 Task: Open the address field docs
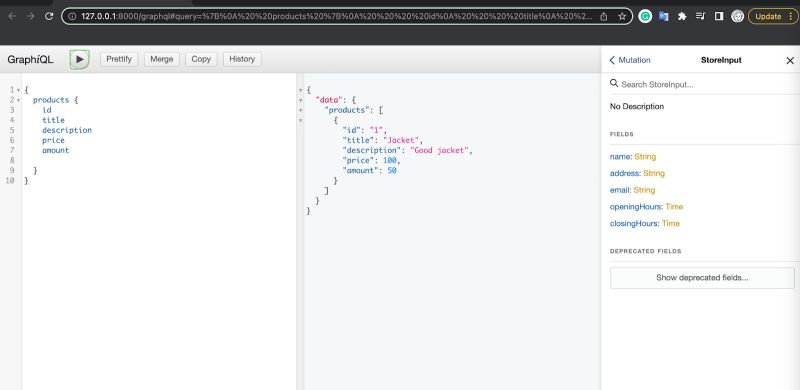pos(625,174)
